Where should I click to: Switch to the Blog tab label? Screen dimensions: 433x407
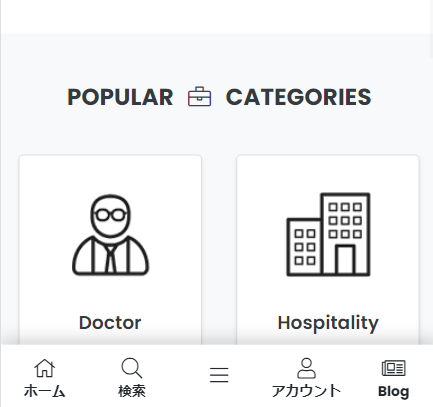click(393, 391)
